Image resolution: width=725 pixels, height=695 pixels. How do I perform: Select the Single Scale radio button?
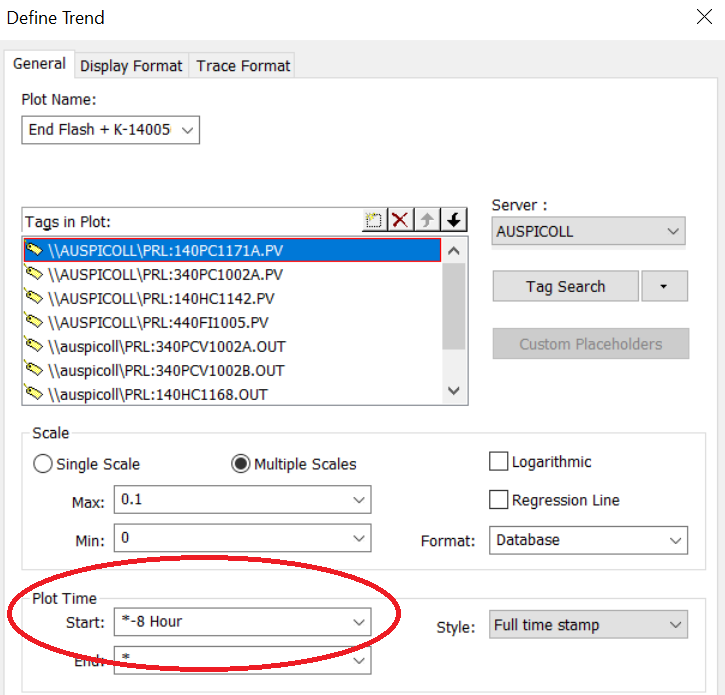[44, 464]
